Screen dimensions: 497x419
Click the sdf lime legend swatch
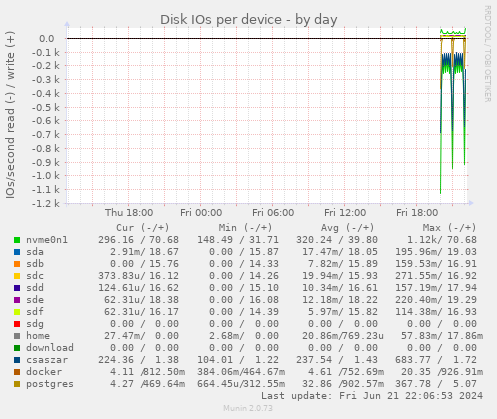click(x=17, y=312)
